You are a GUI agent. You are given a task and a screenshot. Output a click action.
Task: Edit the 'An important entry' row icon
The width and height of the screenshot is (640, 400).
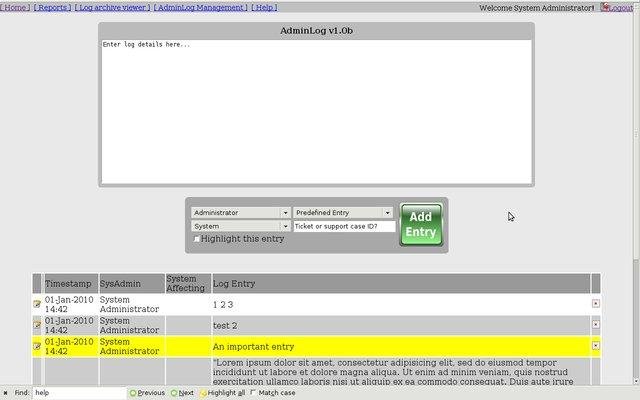[x=37, y=346]
